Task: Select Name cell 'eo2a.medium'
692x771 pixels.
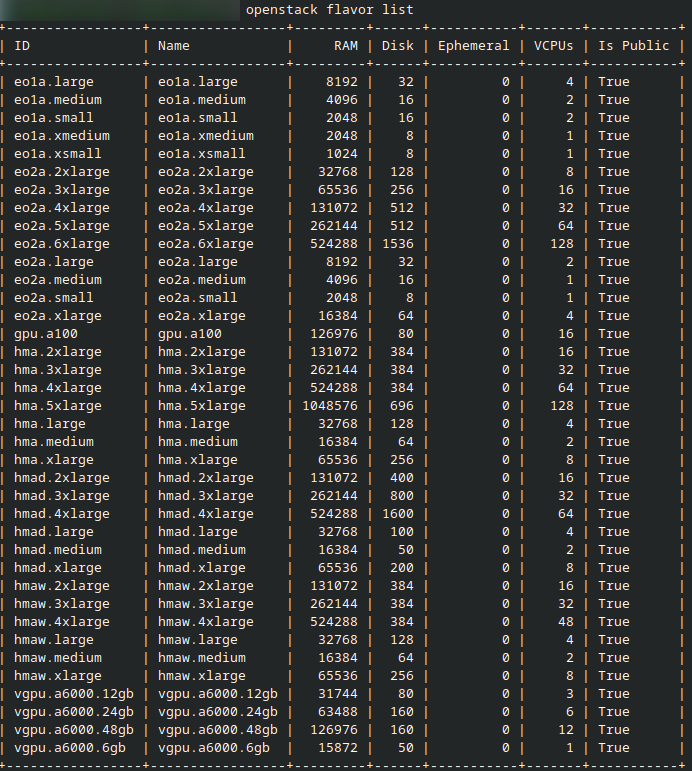Action: coord(202,280)
